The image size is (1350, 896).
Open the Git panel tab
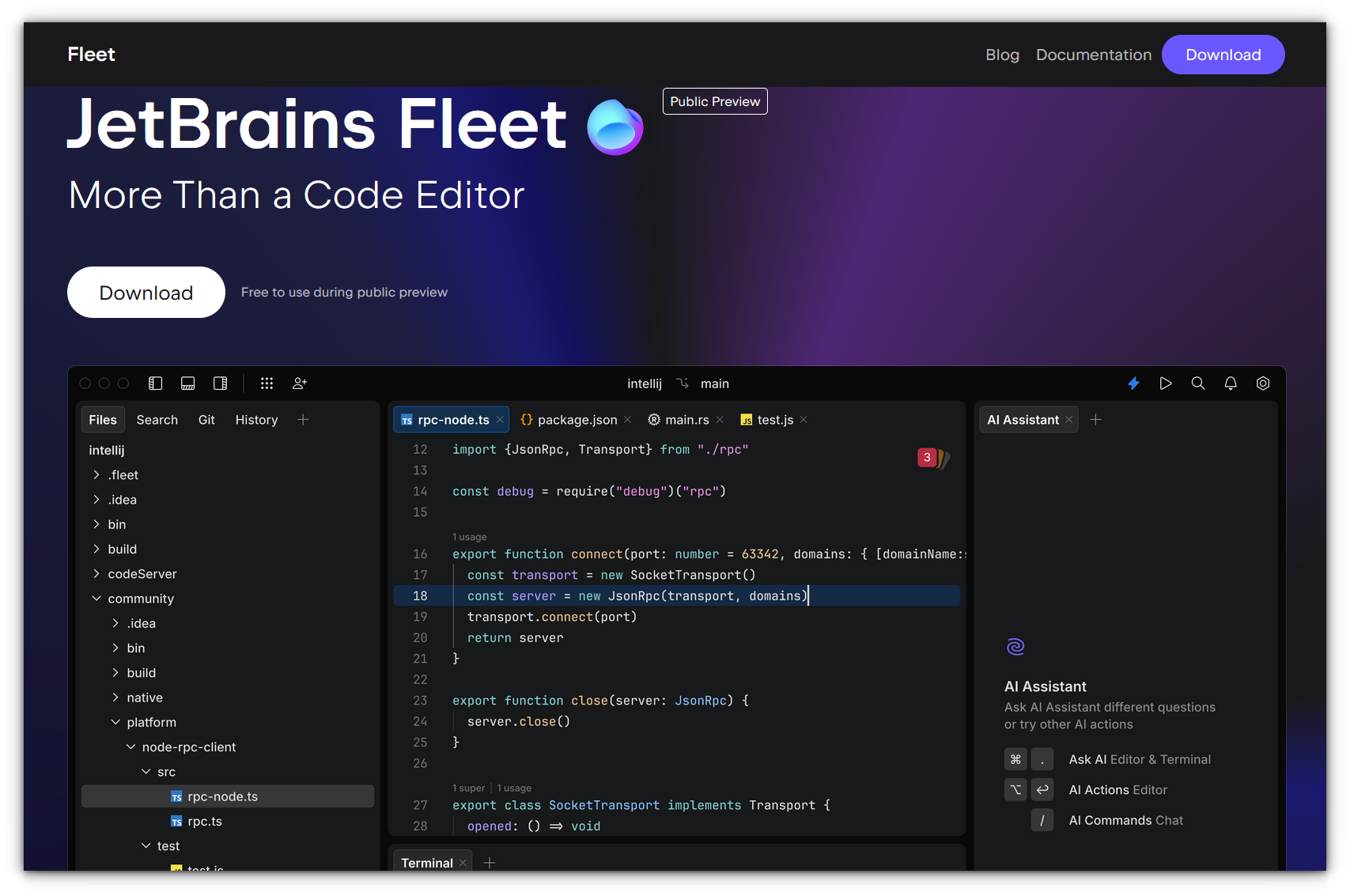click(x=206, y=420)
